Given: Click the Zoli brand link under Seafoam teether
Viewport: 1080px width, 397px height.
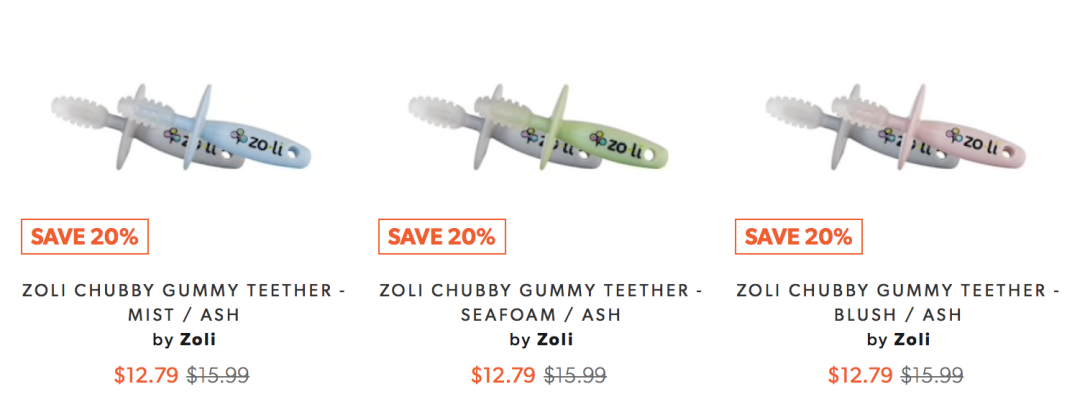Looking at the screenshot, I should click(554, 340).
